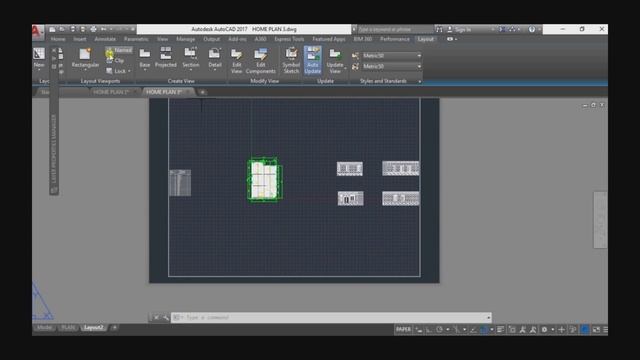Viewport: 640px width, 360px height.
Task: Toggle Auto Update on the ribbon
Action: pyautogui.click(x=313, y=60)
